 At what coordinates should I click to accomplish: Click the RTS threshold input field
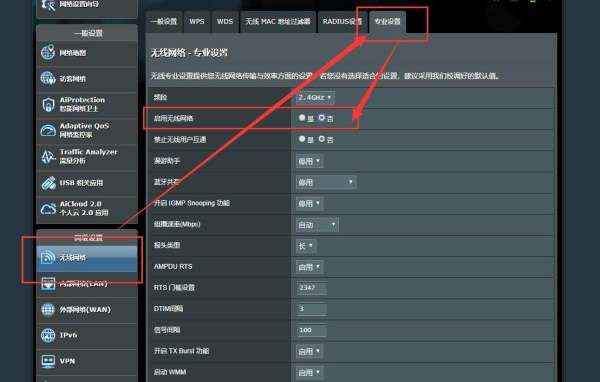coord(311,287)
